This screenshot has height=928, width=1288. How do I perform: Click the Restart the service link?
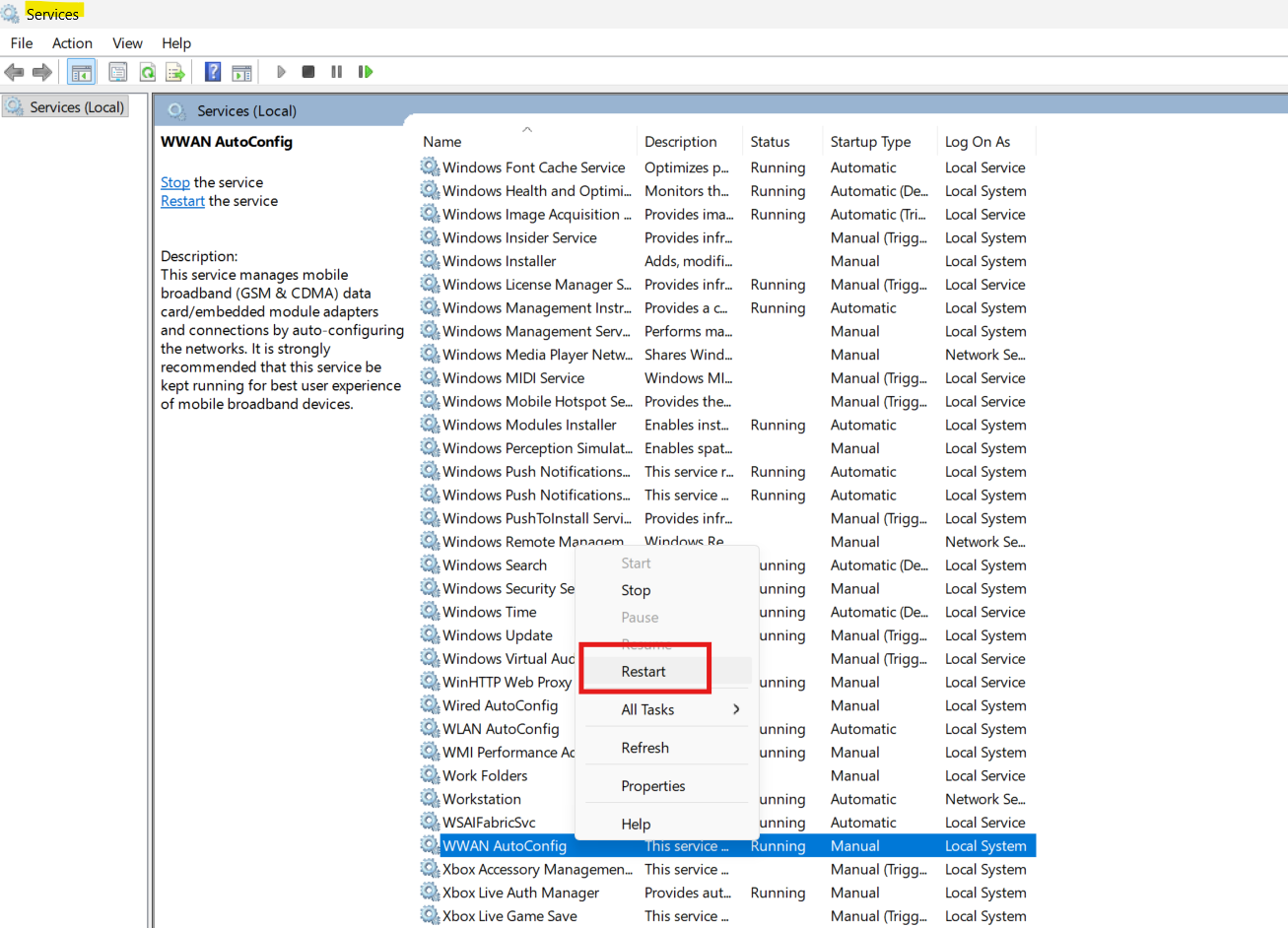pos(182,200)
